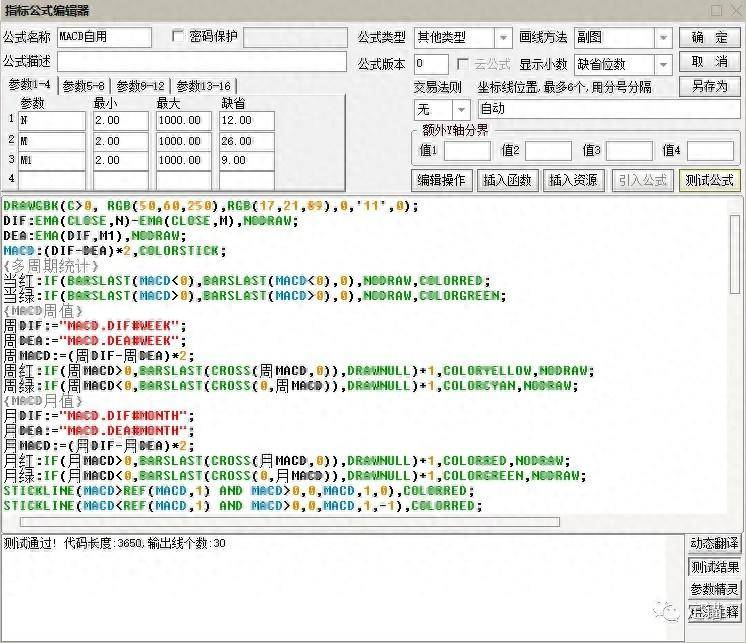This screenshot has width=746, height=643.
Task: Toggle the 密码保护 password protection checkbox
Action: point(177,36)
